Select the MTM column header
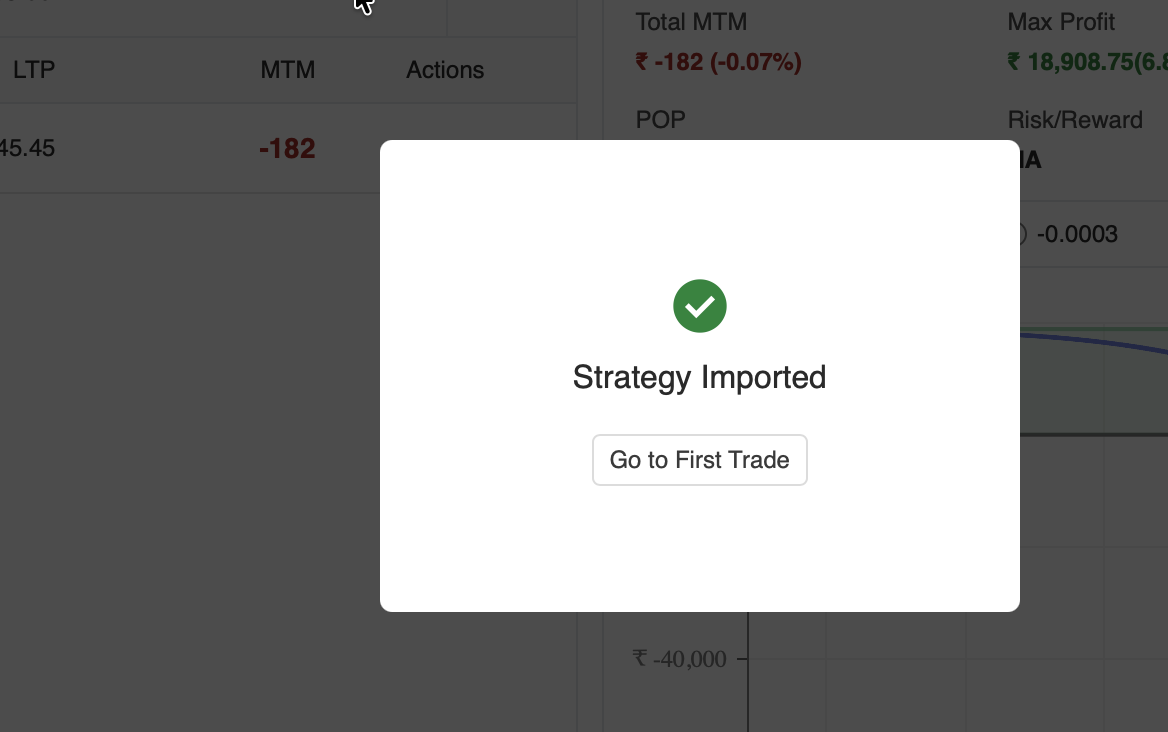 288,70
